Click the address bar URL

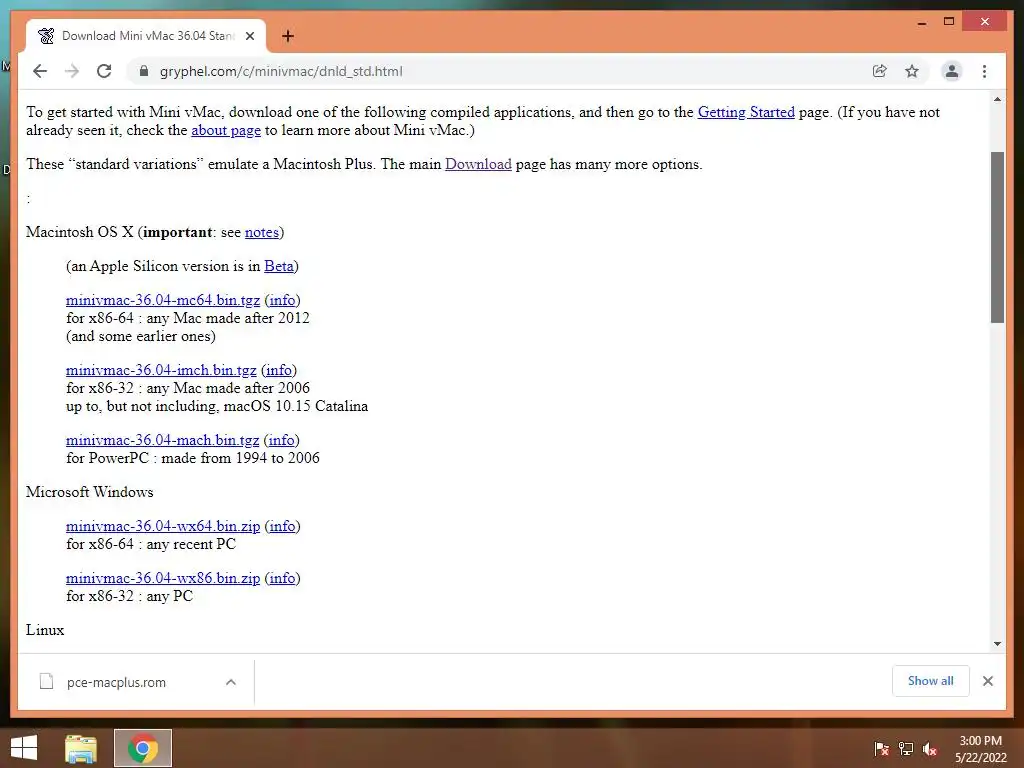pos(281,71)
